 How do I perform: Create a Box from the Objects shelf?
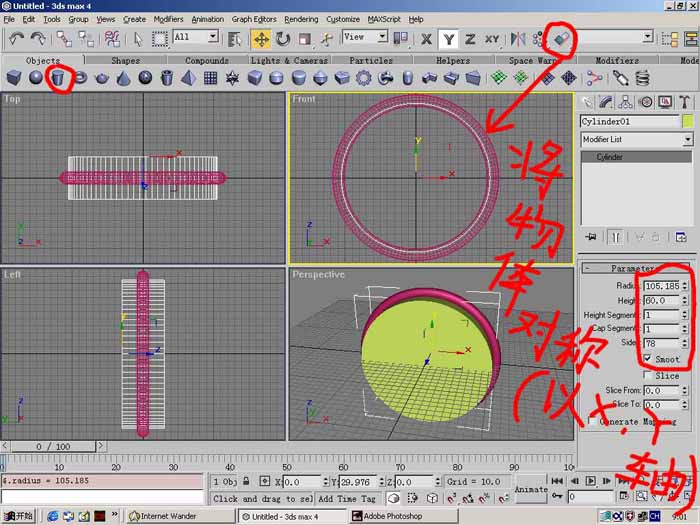coord(14,78)
